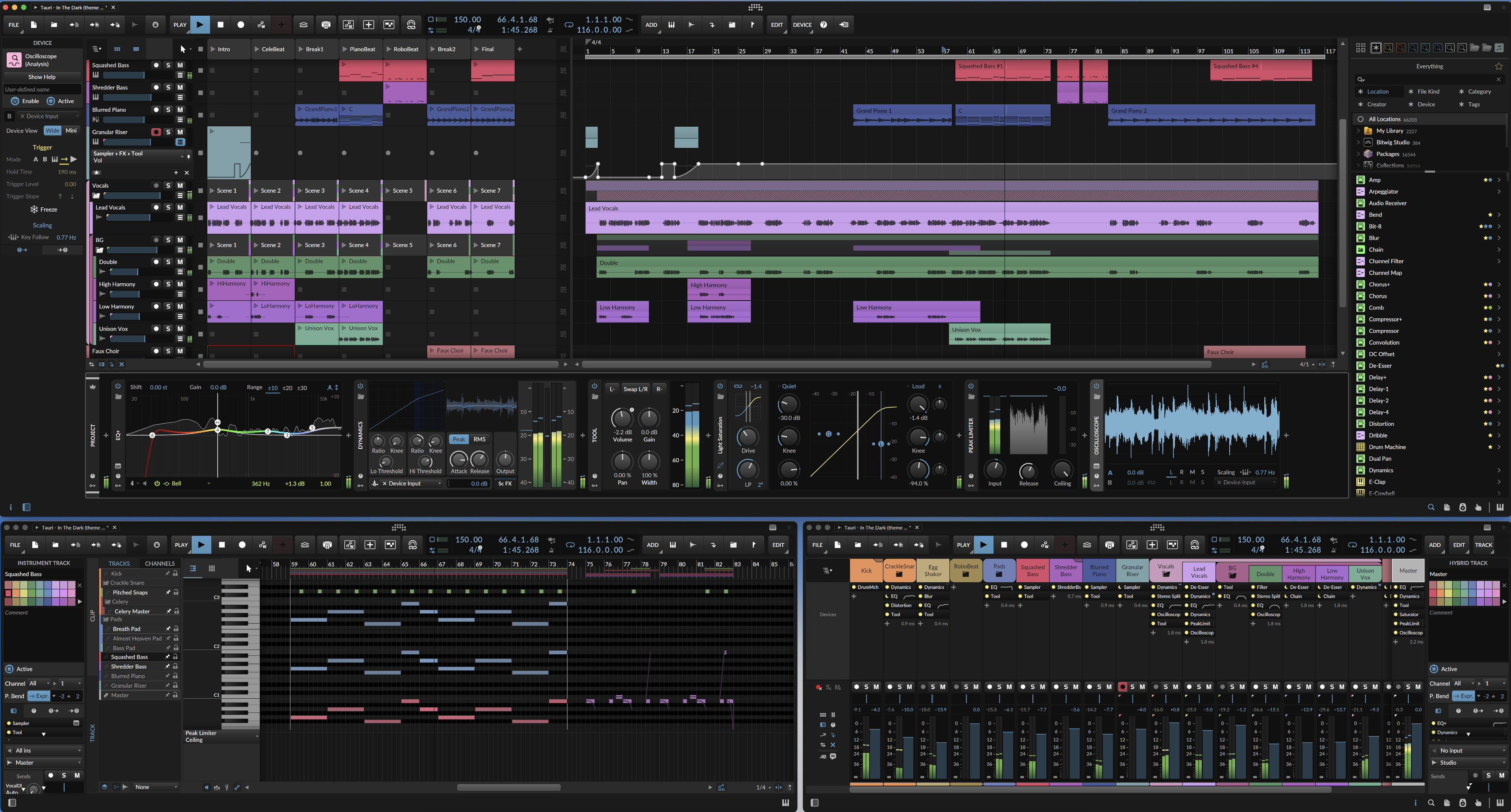Screen dimensions: 1511x812
Task: Open the help question mark icon
Action: [824, 25]
